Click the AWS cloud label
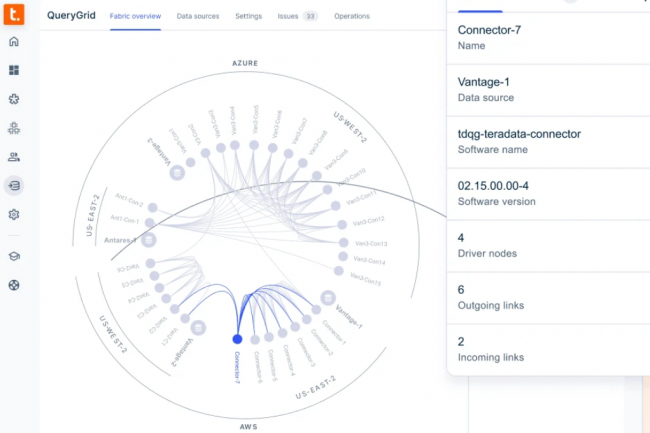Image resolution: width=650 pixels, height=433 pixels. tap(248, 427)
